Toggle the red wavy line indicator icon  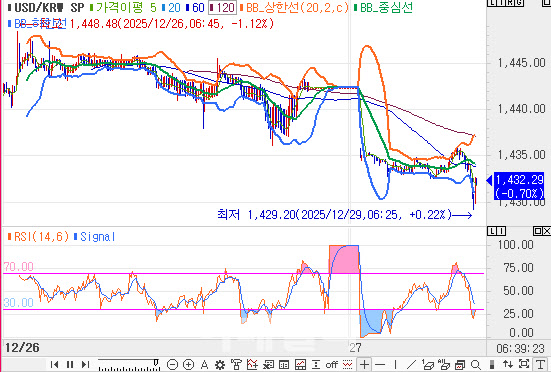[348, 365]
